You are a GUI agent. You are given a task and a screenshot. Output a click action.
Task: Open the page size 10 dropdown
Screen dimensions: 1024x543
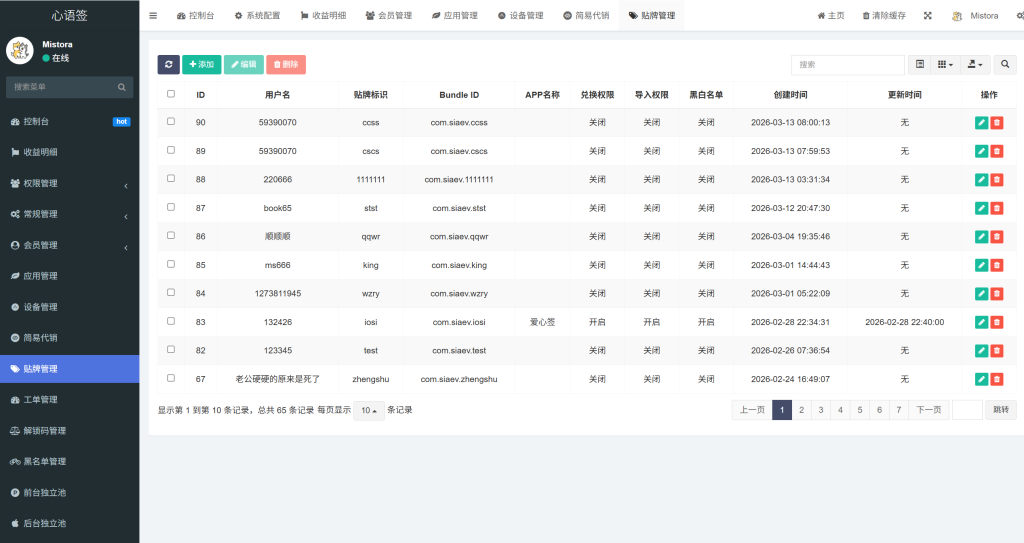(x=369, y=410)
